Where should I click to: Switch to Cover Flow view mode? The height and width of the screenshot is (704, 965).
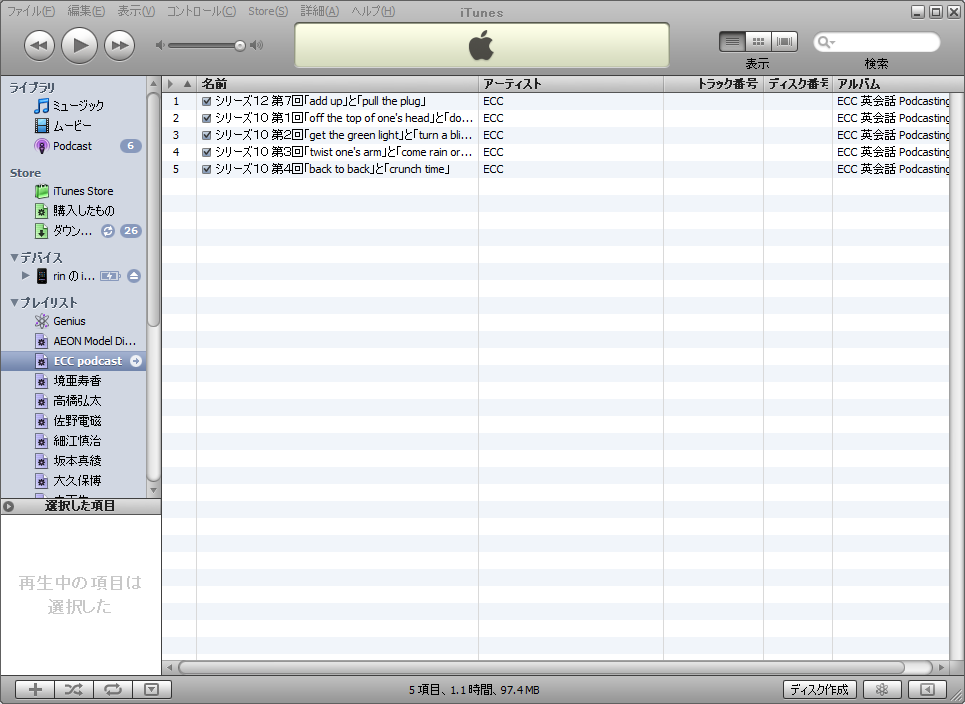click(784, 42)
